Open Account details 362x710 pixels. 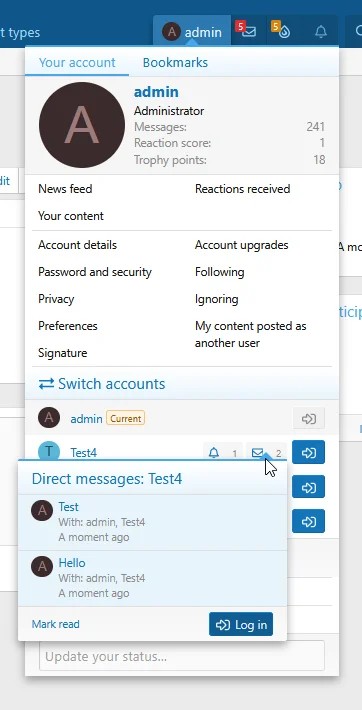[x=77, y=245]
